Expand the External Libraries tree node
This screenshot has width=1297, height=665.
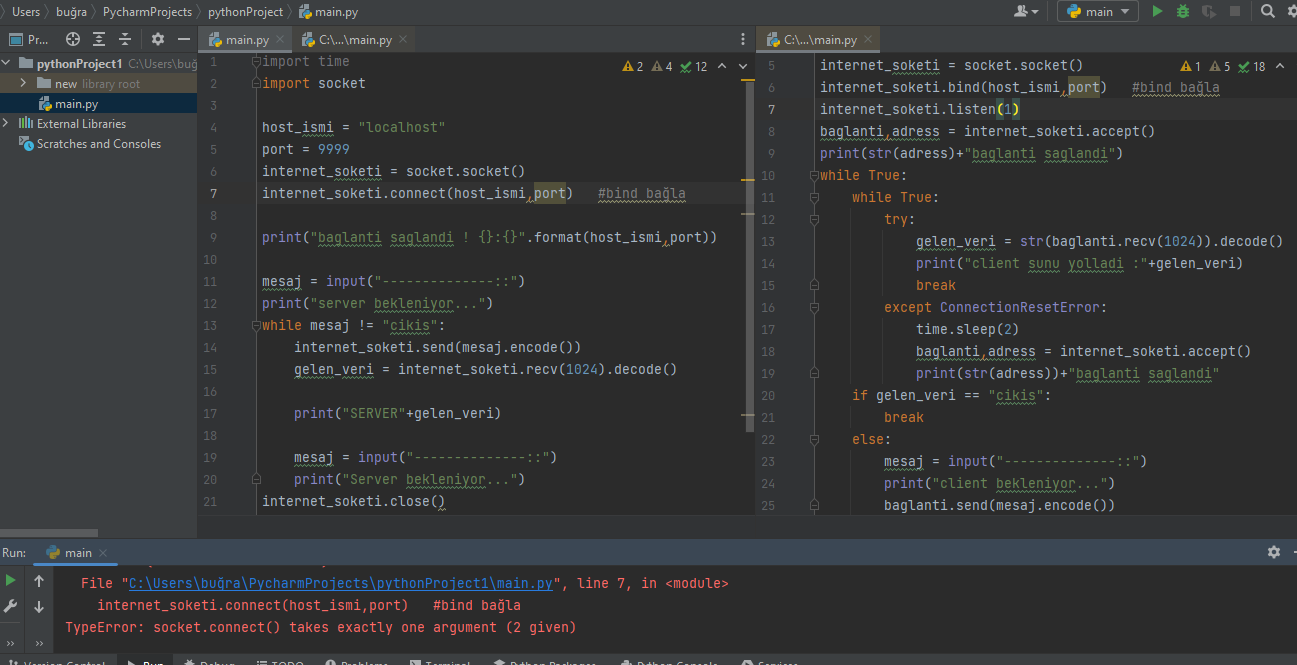(7, 124)
